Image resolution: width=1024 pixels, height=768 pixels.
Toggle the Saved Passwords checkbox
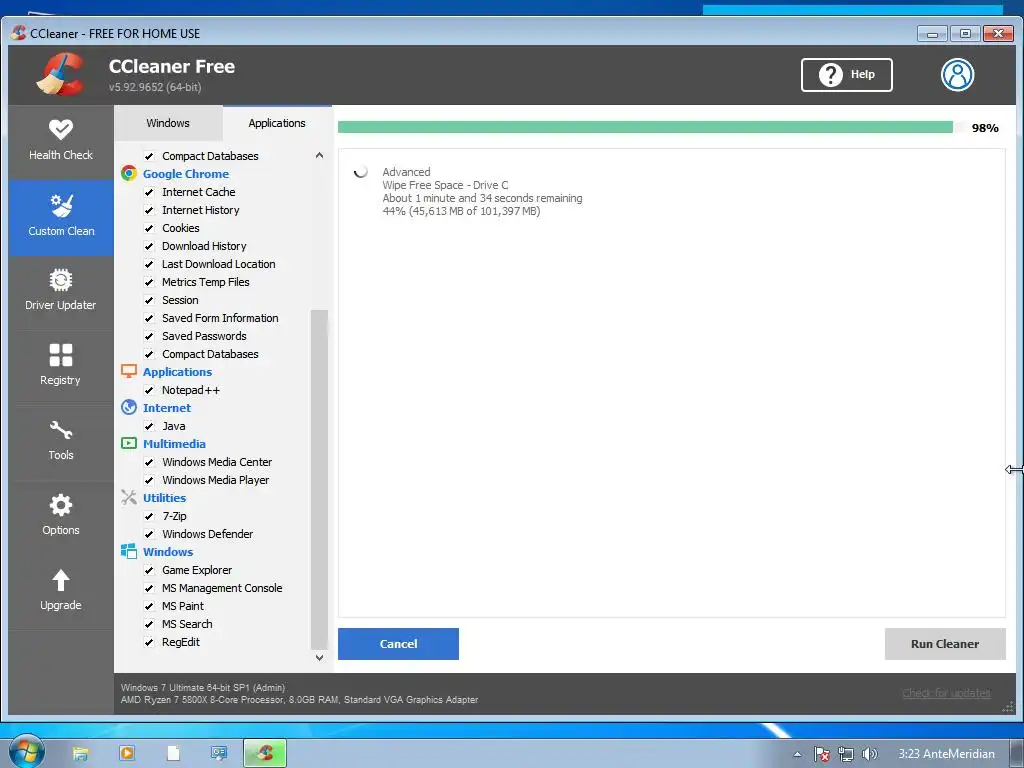click(x=149, y=336)
